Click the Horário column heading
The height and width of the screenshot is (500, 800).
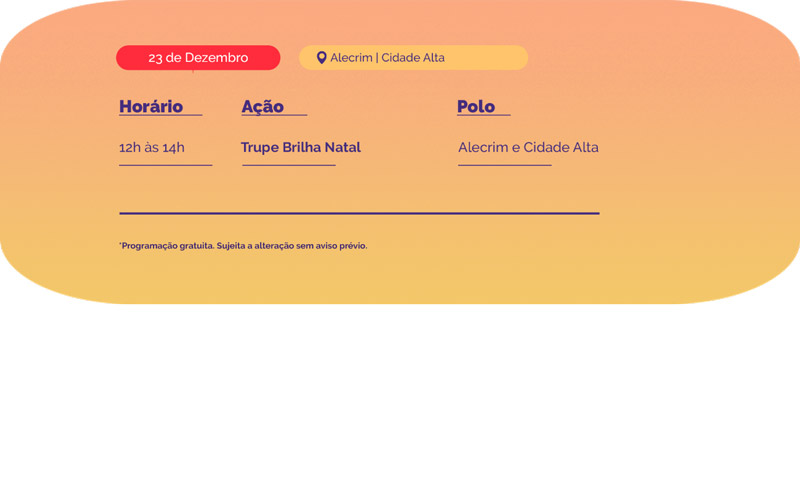click(x=151, y=106)
